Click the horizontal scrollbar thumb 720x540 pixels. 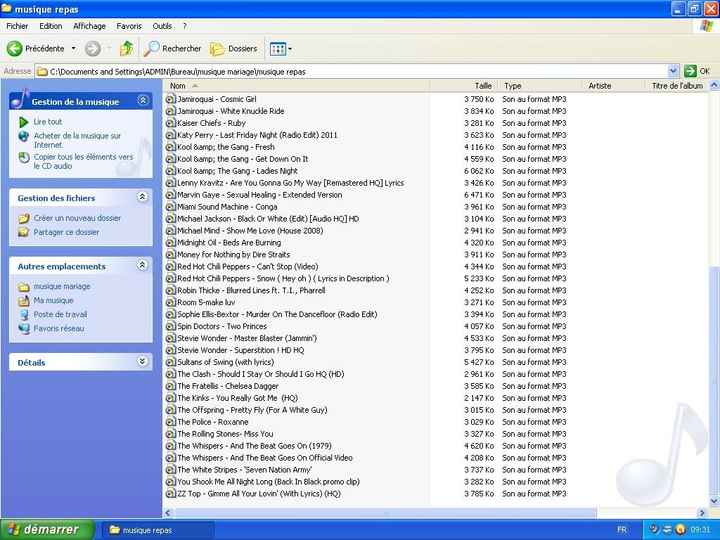385,512
